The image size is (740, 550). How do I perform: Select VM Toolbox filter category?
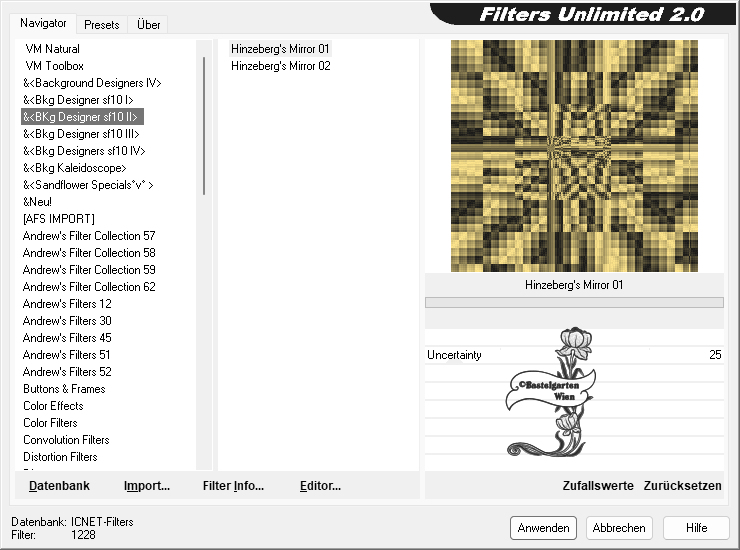(54, 66)
